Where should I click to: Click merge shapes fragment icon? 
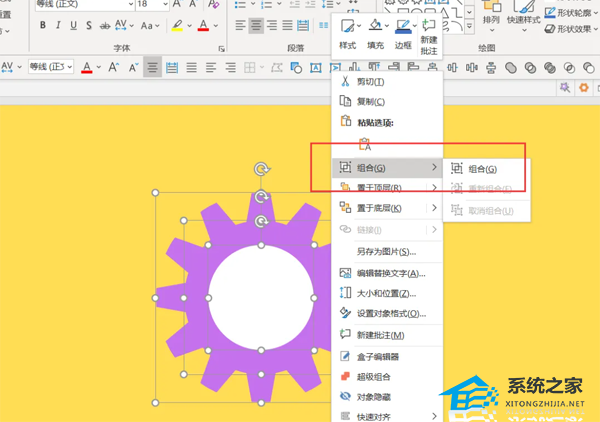pos(550,68)
